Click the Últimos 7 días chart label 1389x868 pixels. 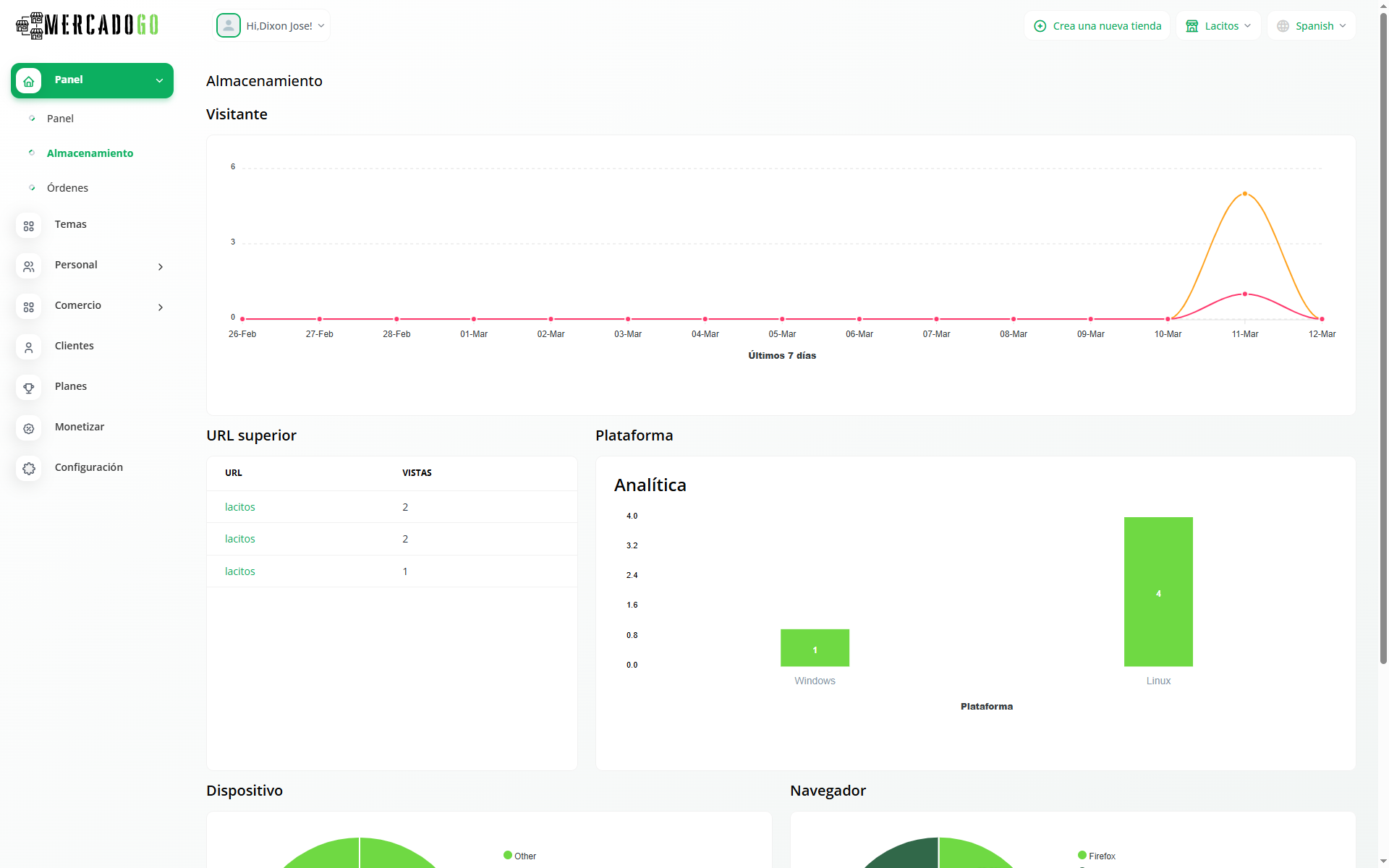click(782, 356)
